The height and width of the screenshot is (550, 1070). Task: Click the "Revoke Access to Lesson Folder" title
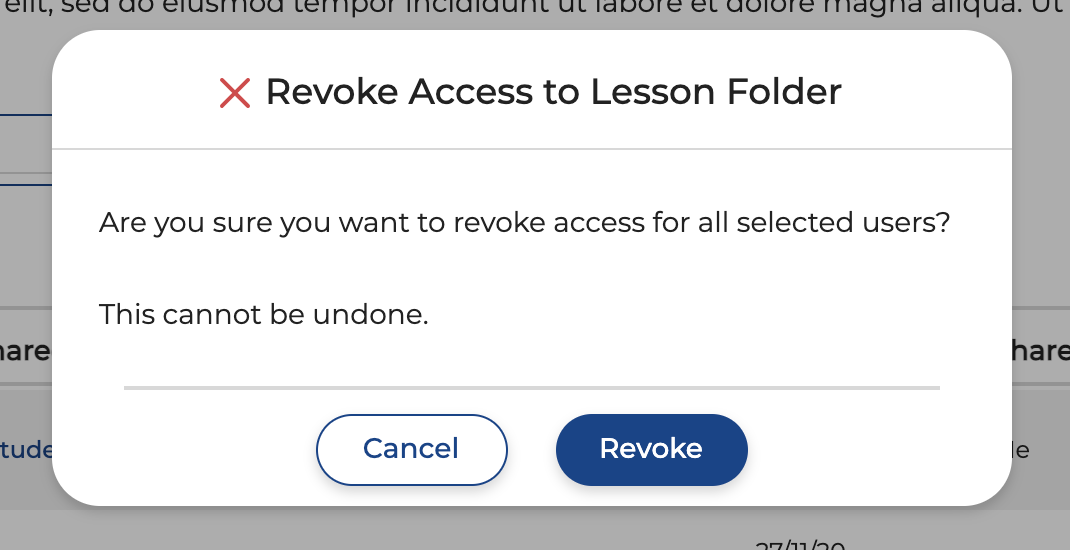tap(553, 92)
